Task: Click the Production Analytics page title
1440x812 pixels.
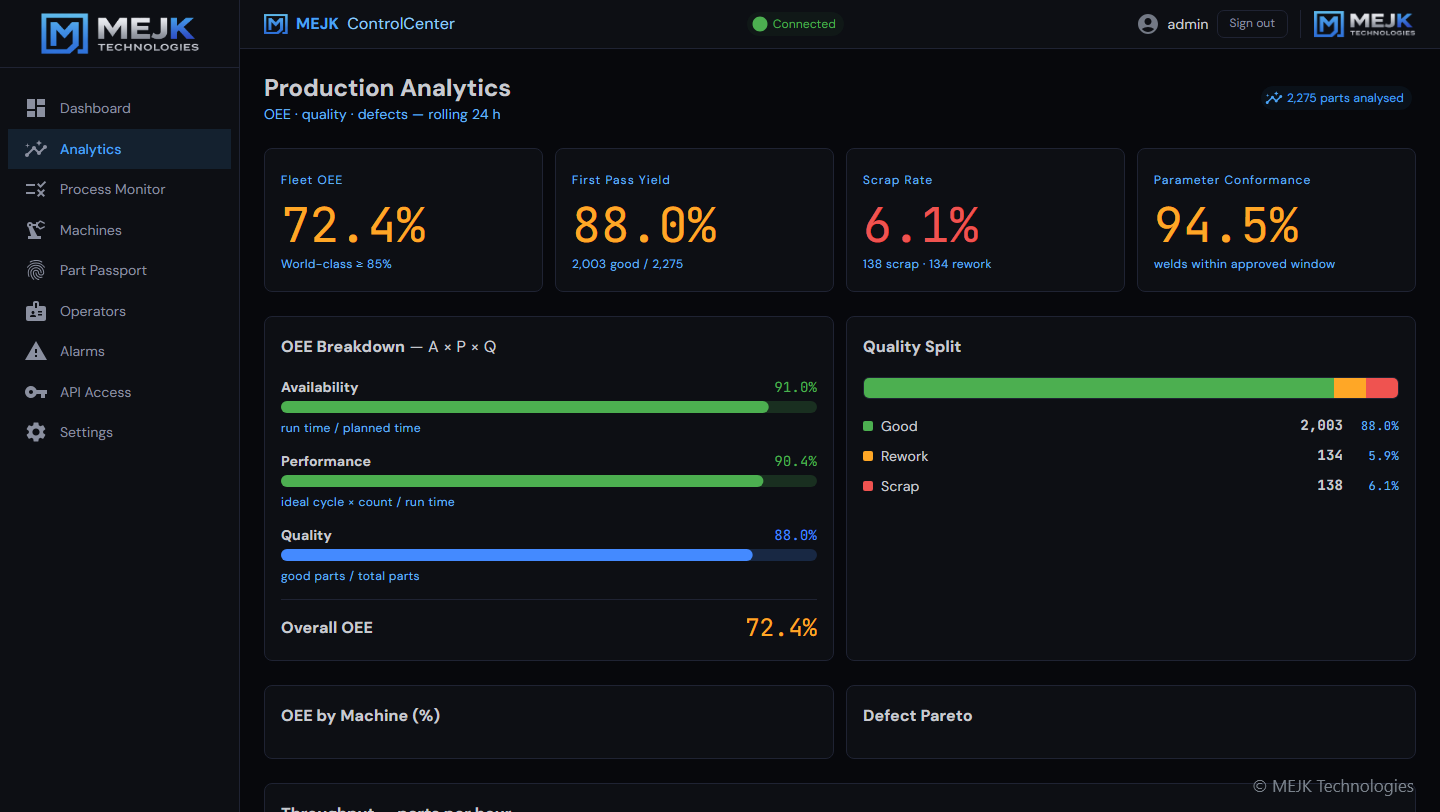Action: (387, 88)
